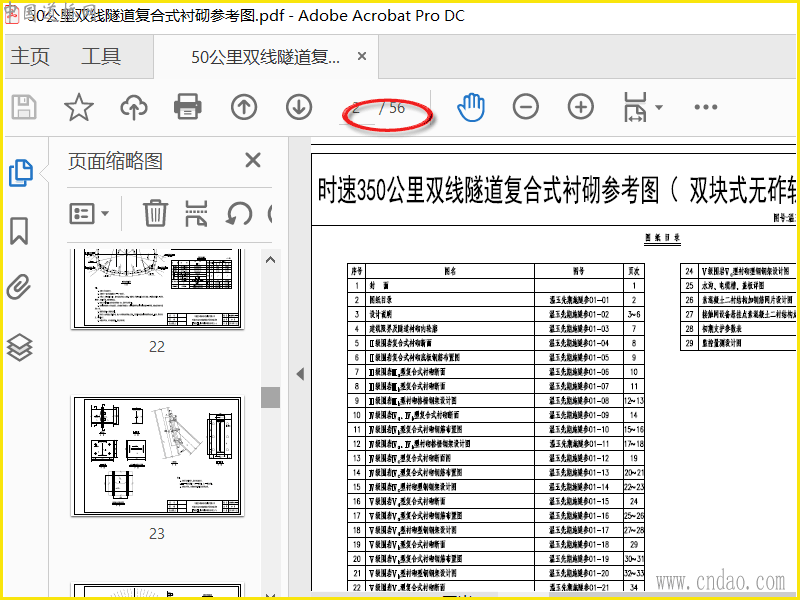Click the Save file icon
This screenshot has width=800, height=600.
[24, 107]
